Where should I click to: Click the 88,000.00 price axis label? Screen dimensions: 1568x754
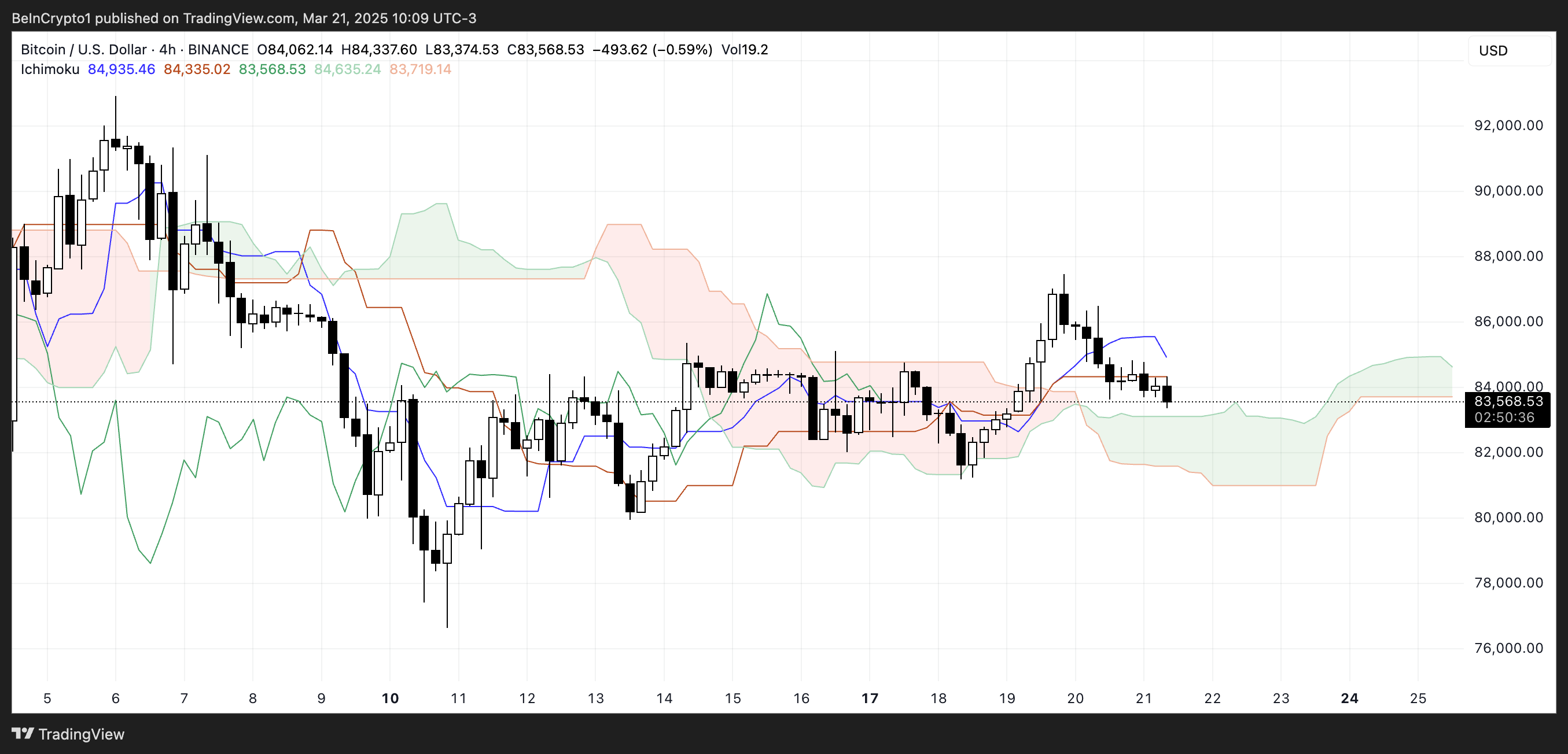tap(1508, 256)
